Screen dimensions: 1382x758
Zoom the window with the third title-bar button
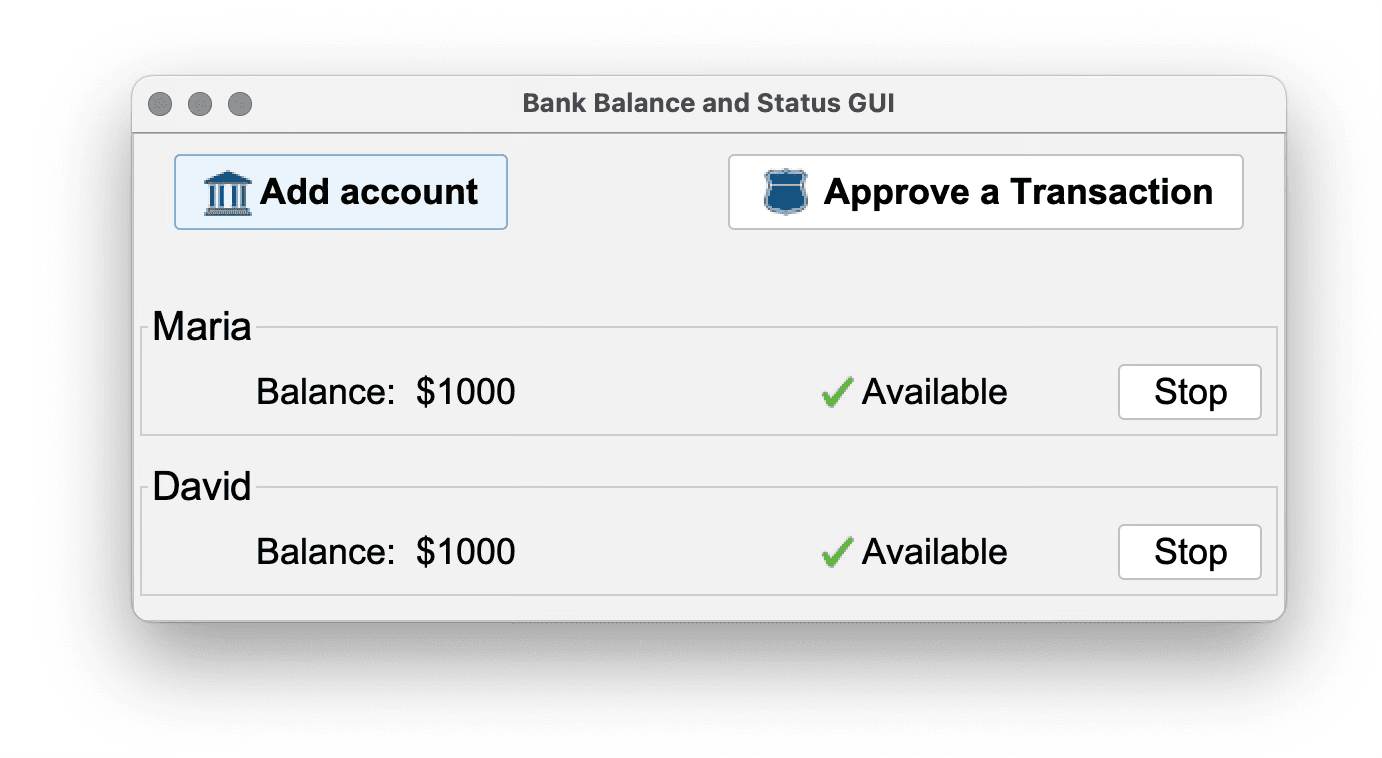pos(240,104)
